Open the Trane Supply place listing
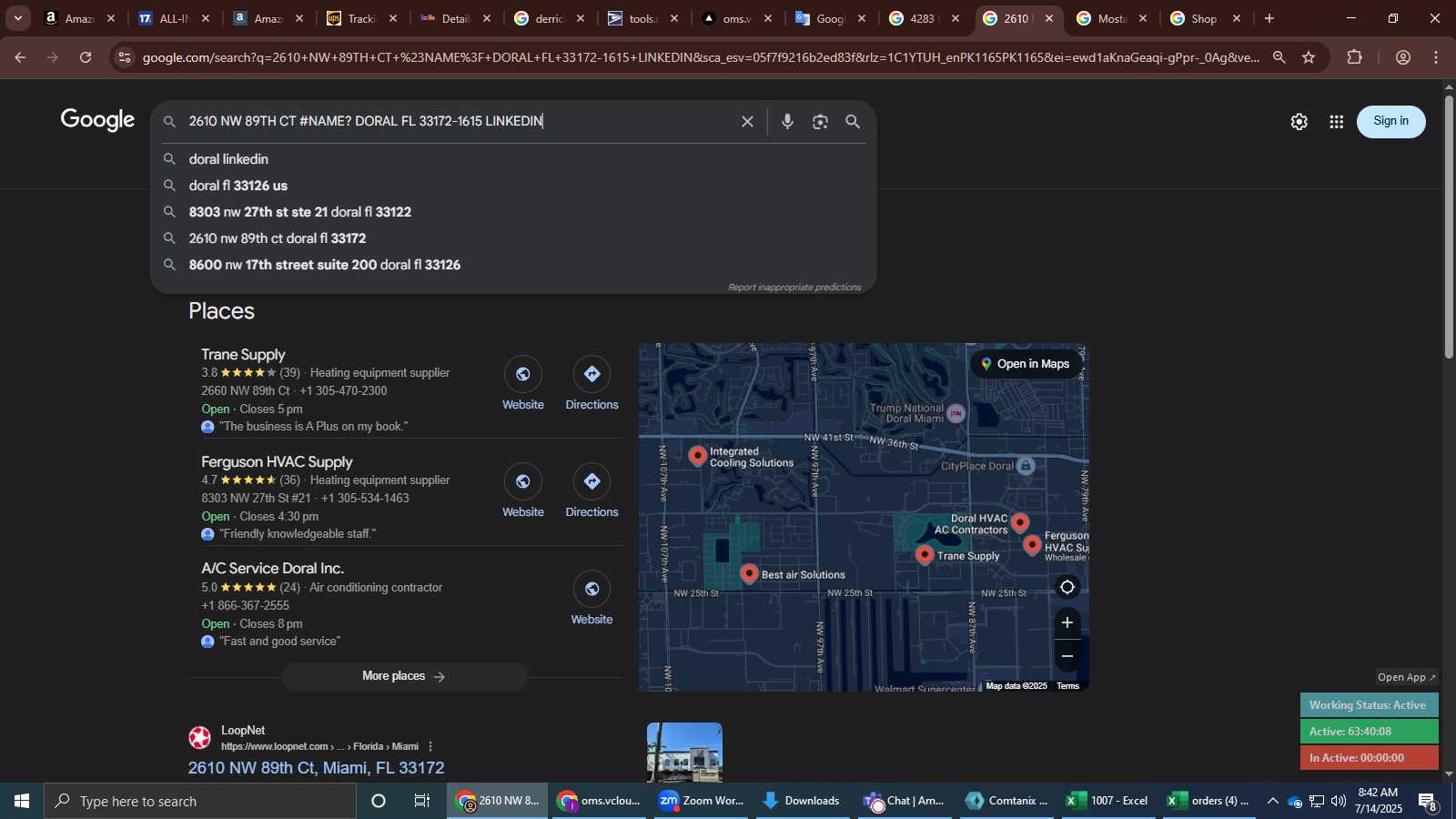 click(x=243, y=355)
